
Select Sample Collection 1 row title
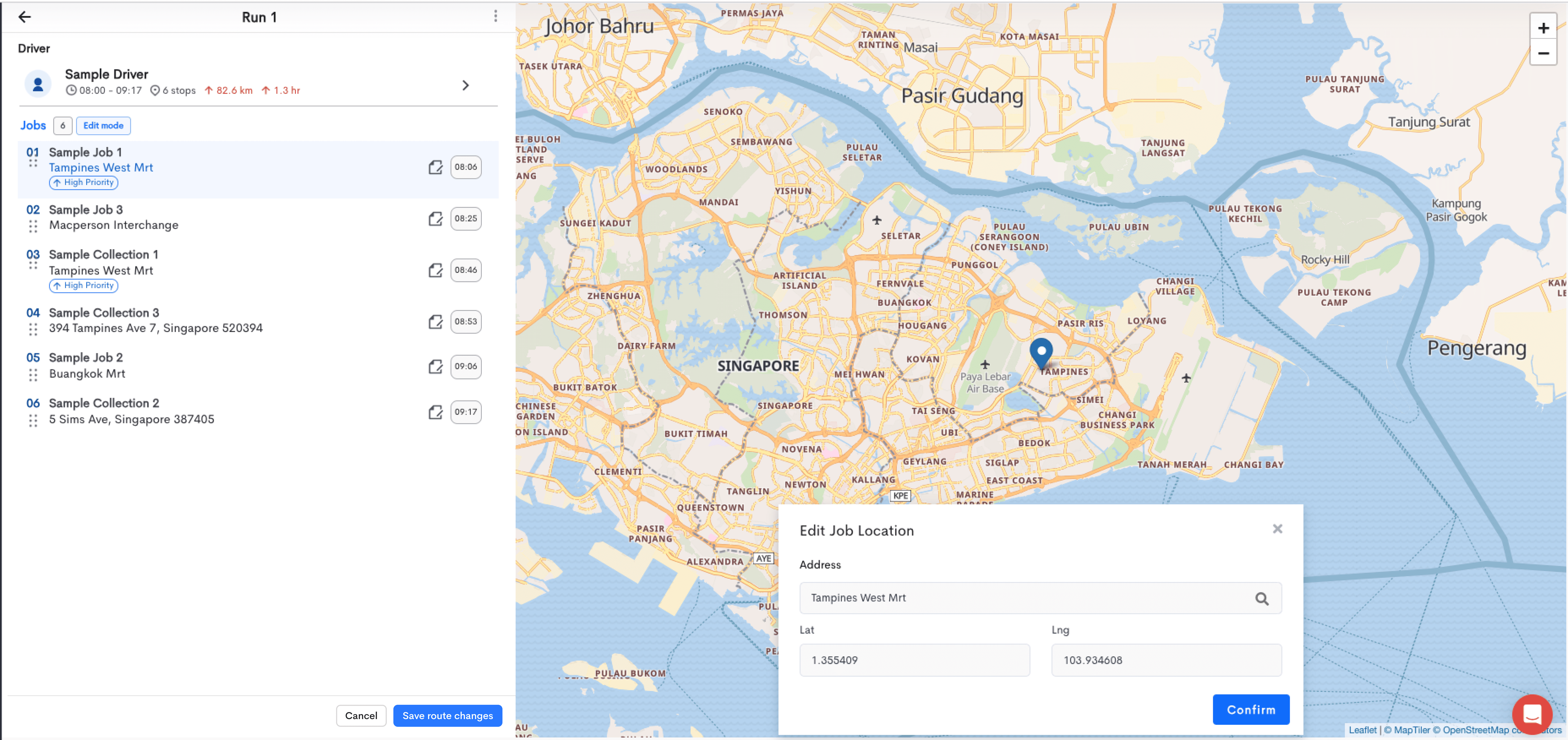104,254
